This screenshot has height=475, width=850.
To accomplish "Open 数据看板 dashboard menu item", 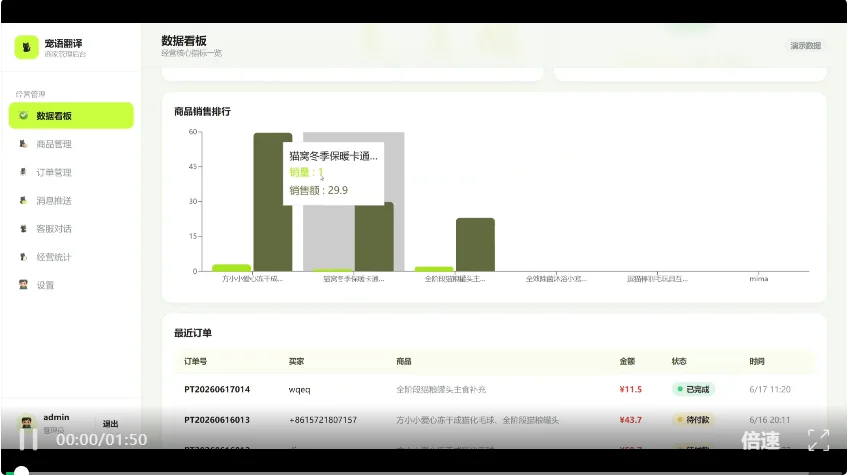I will click(x=71, y=115).
